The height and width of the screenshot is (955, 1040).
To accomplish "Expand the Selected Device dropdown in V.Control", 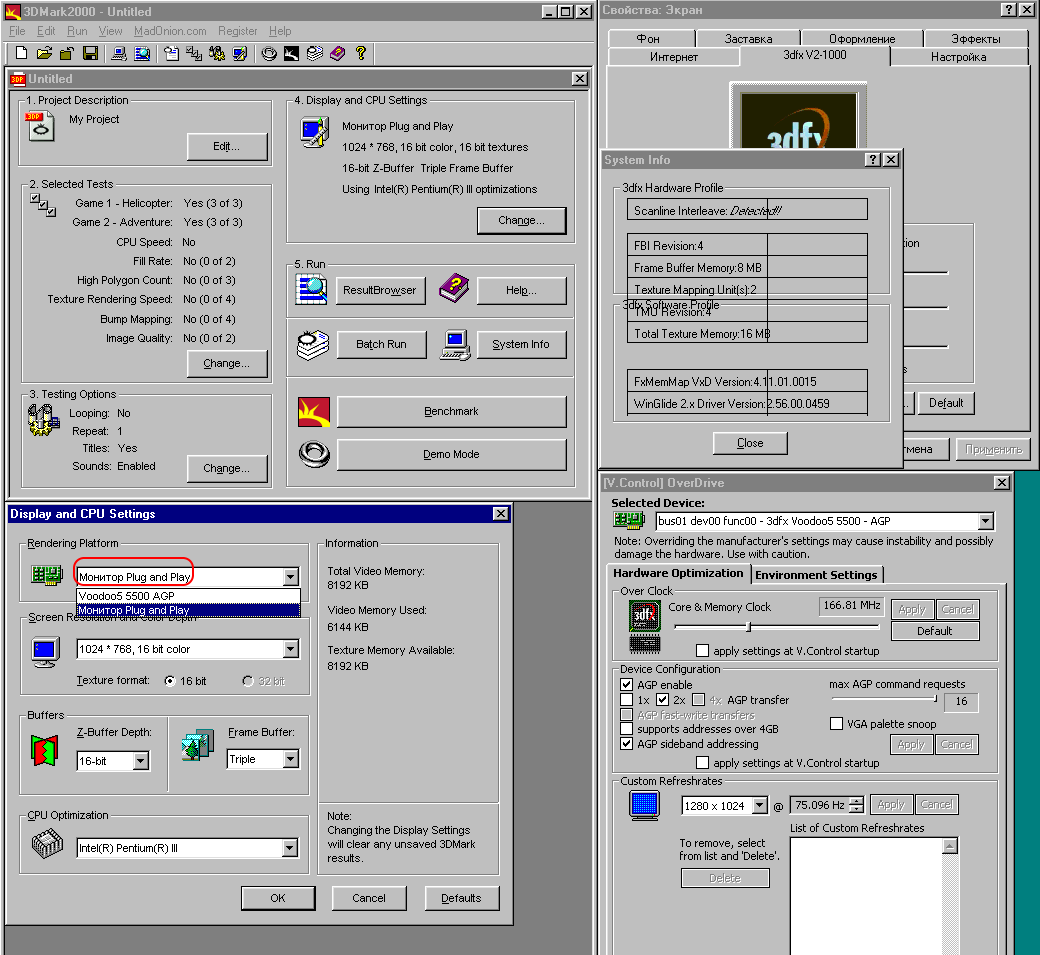I will (x=986, y=521).
